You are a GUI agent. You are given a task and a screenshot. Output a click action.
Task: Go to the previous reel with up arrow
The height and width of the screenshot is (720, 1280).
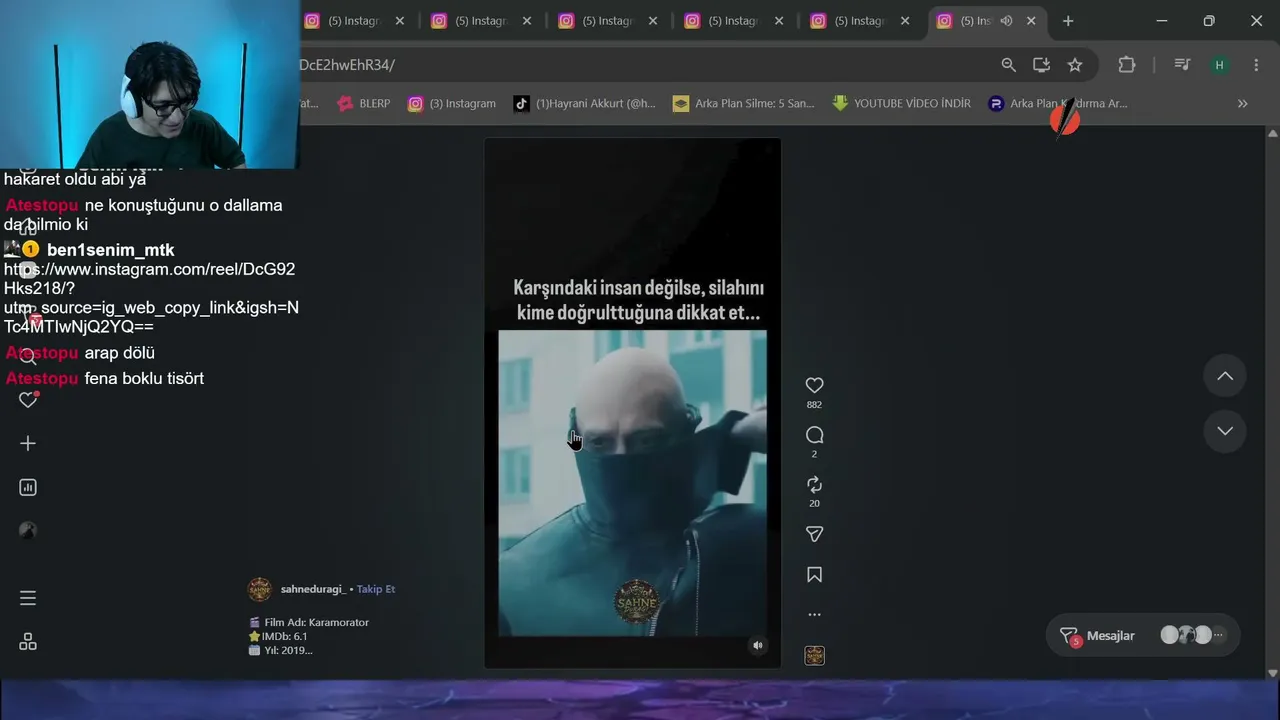[x=1225, y=376]
